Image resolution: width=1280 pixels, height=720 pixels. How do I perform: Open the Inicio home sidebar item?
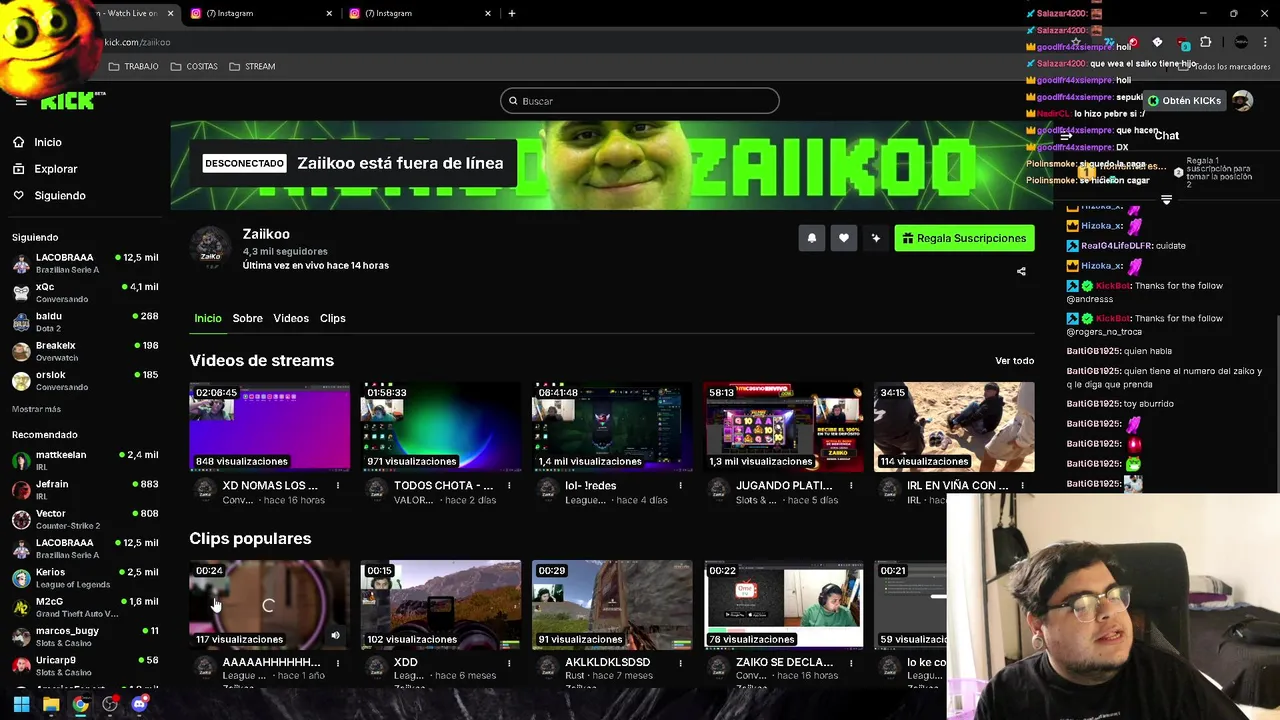(37, 142)
